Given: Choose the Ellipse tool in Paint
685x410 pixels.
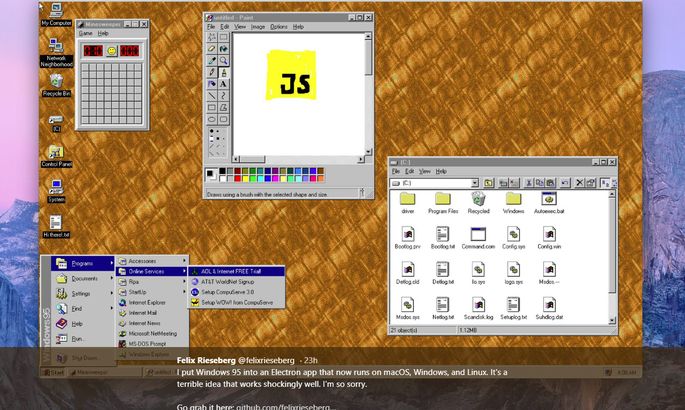Looking at the screenshot, I should [x=212, y=119].
